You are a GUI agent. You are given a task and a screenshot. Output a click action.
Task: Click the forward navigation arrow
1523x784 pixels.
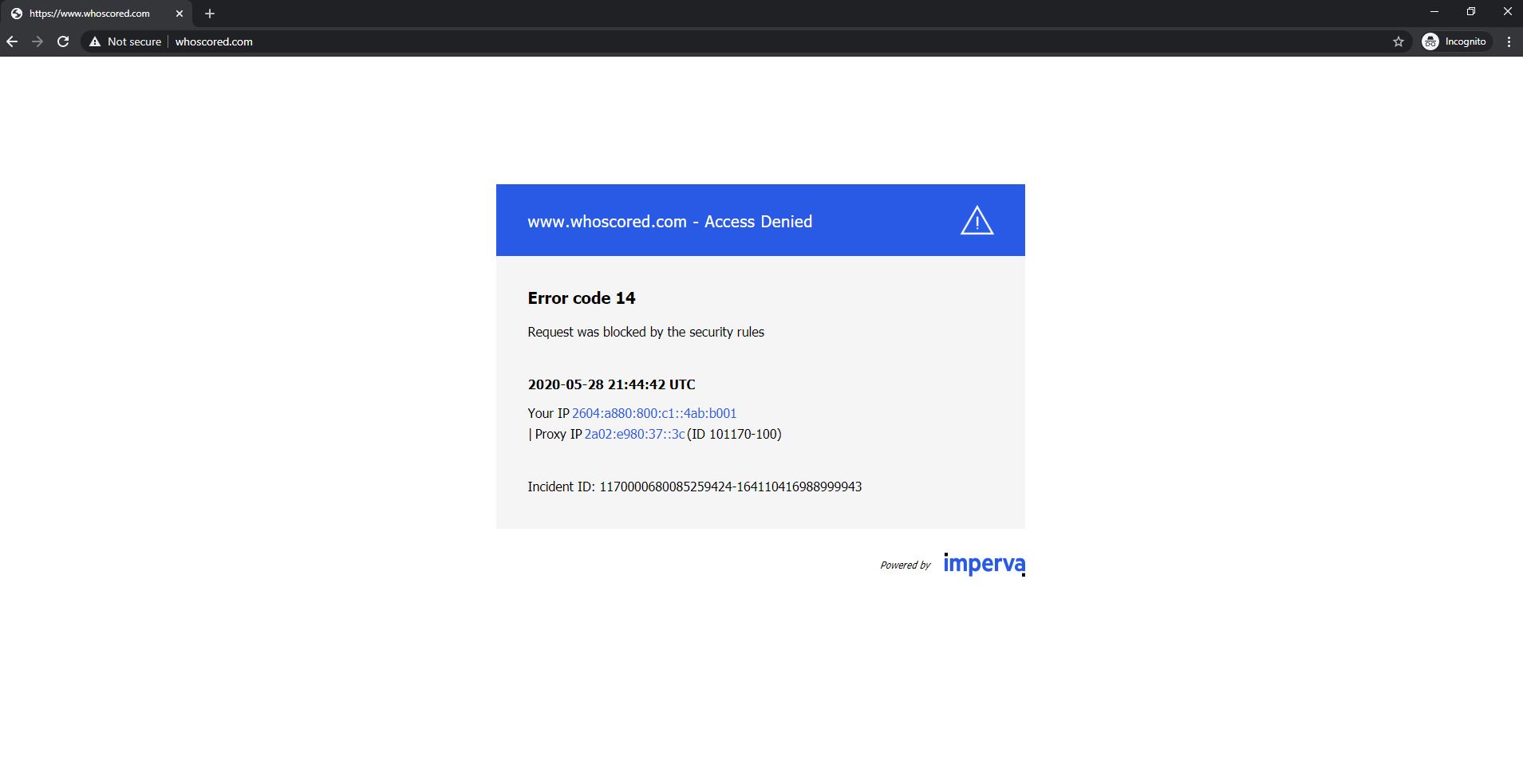pos(37,41)
